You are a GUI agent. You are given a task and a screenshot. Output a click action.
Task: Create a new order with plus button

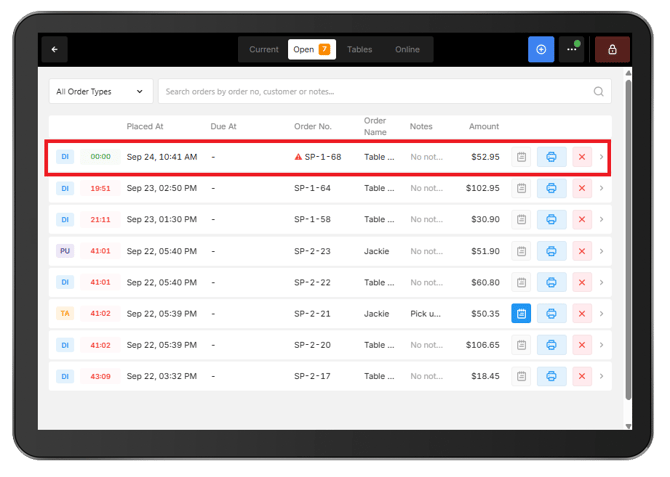[541, 50]
